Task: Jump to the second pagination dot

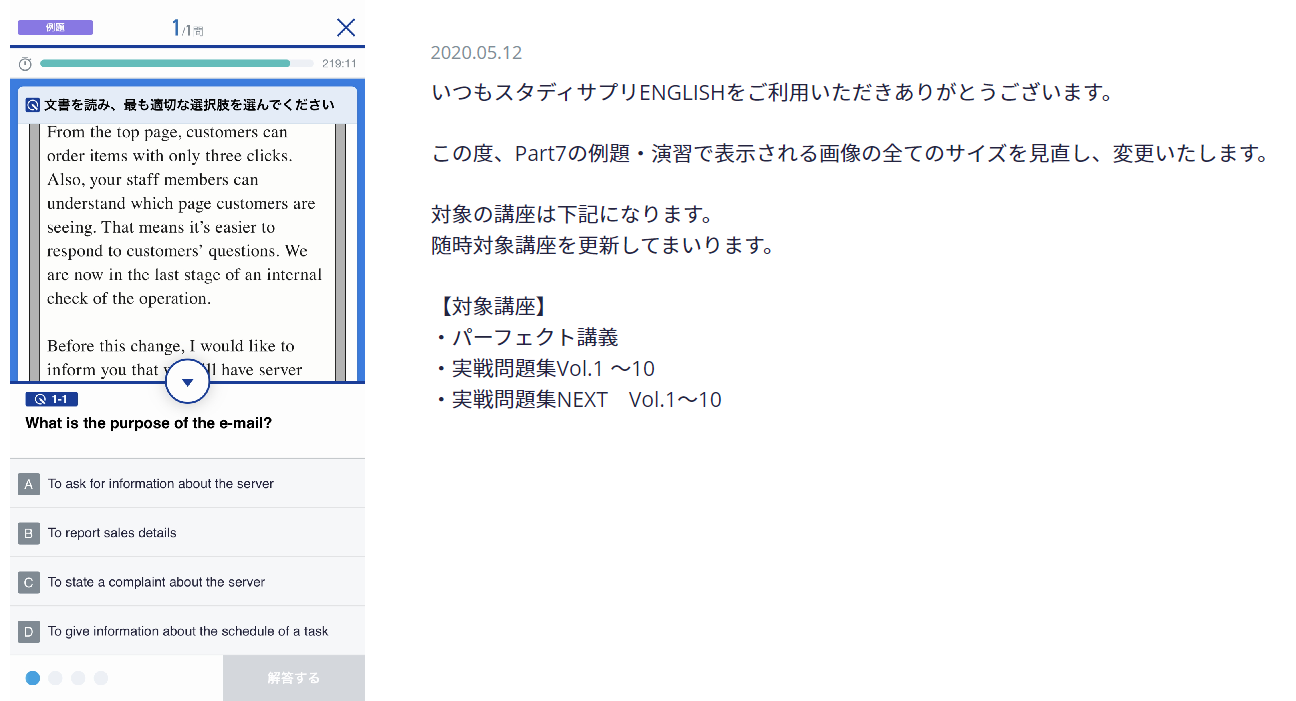Action: 55,678
